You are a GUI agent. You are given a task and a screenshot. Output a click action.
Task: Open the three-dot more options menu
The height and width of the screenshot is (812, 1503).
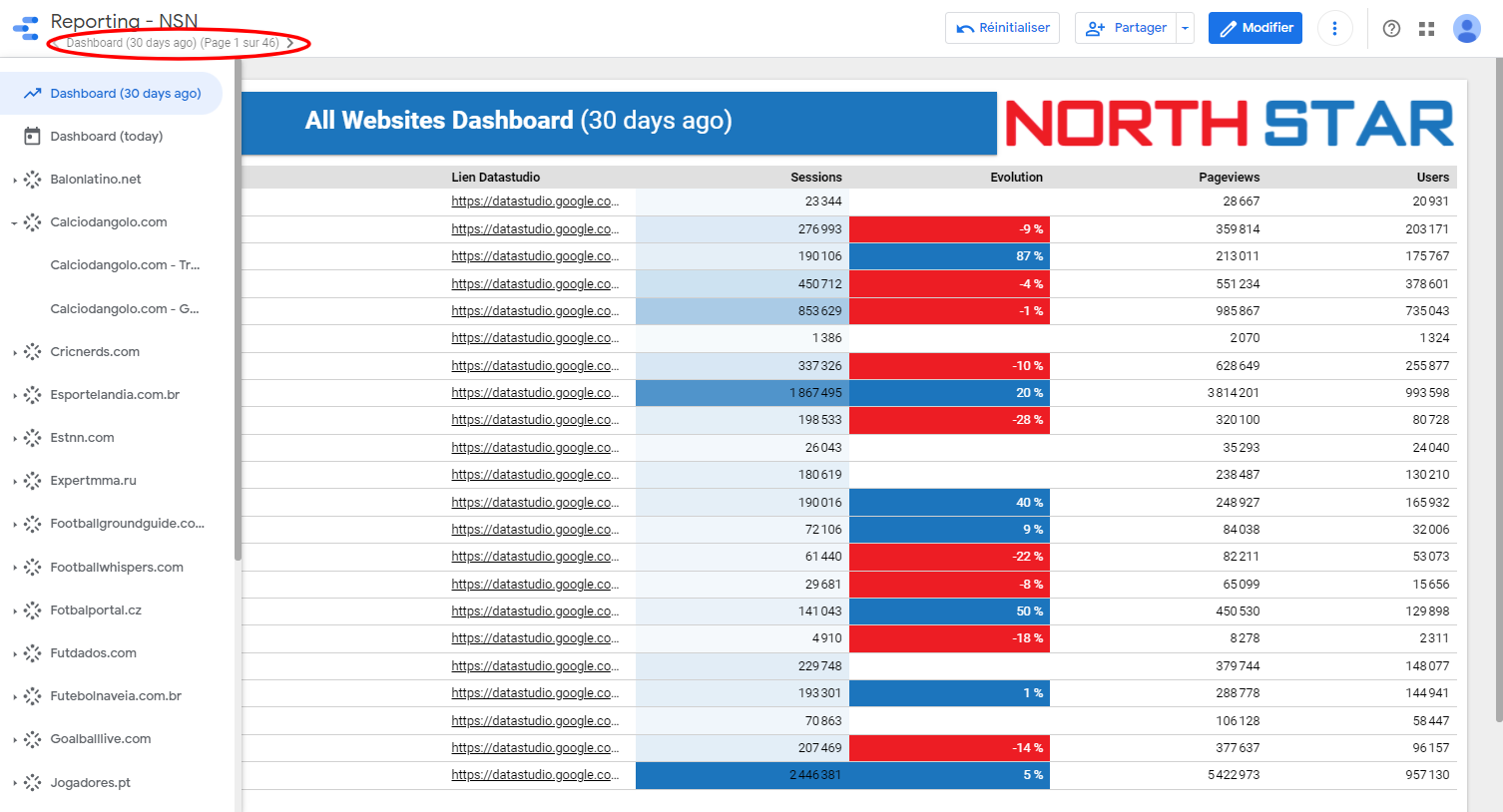point(1334,28)
